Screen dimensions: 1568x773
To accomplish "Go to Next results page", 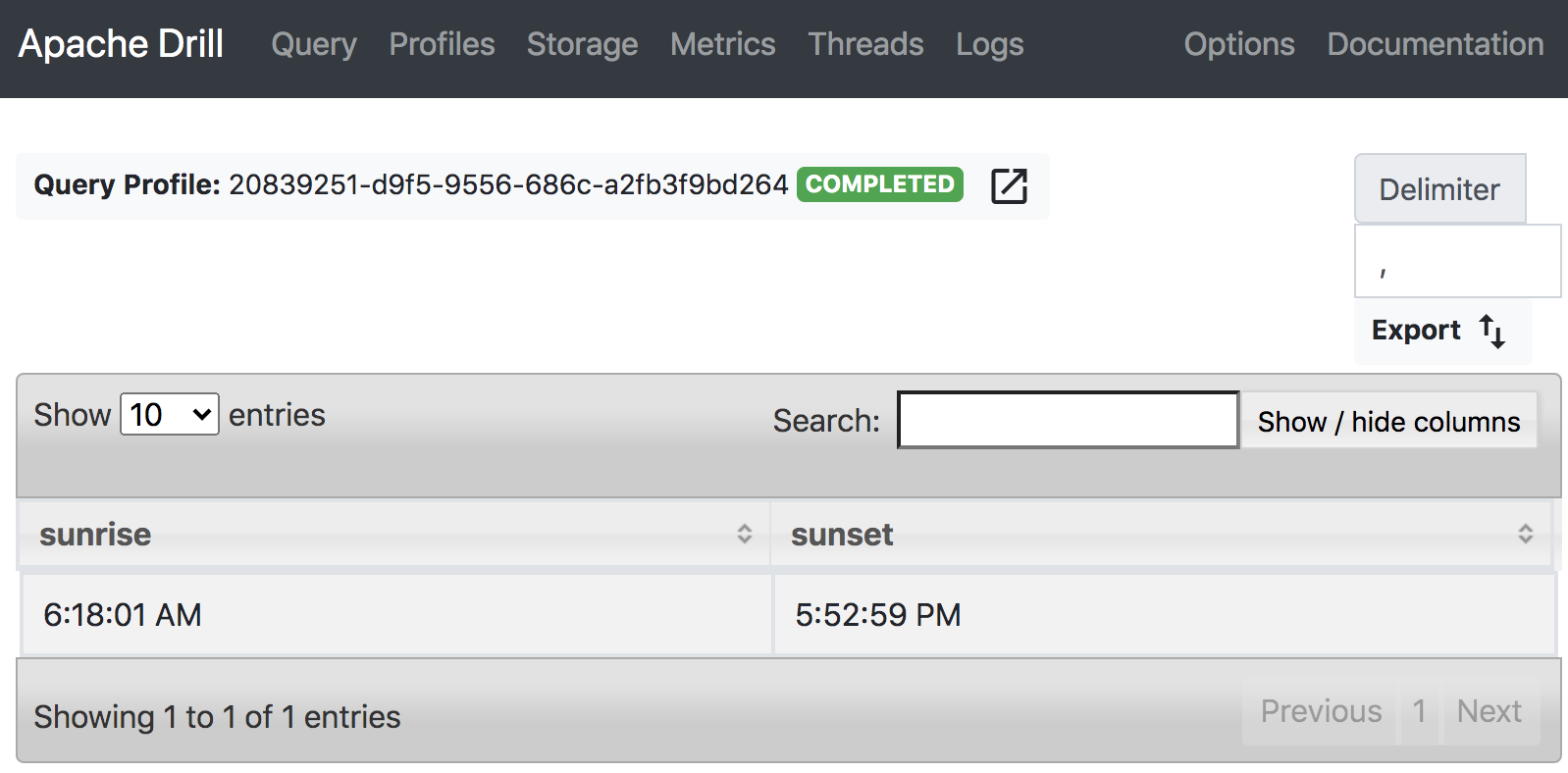I will (1489, 711).
